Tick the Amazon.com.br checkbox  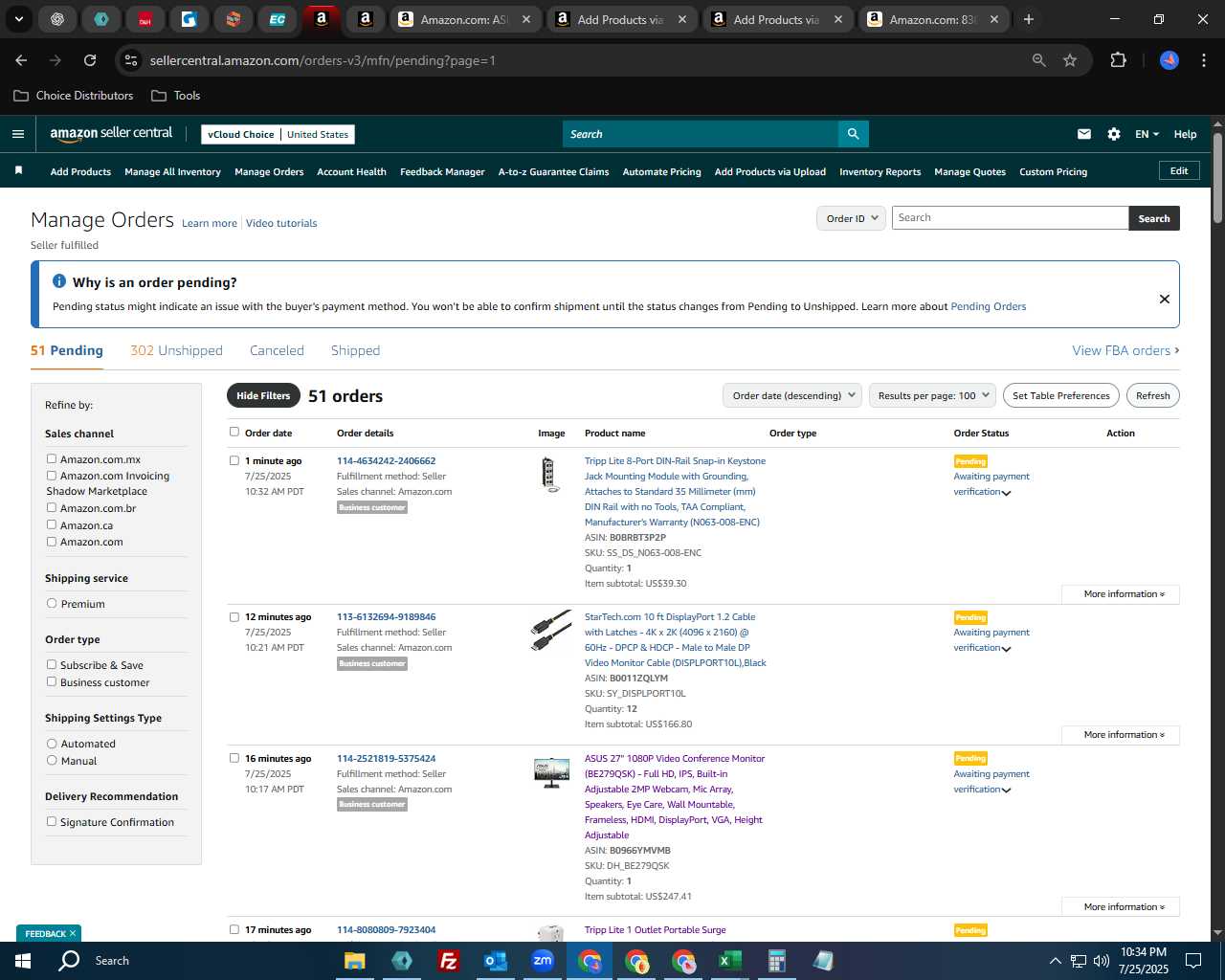[52, 507]
